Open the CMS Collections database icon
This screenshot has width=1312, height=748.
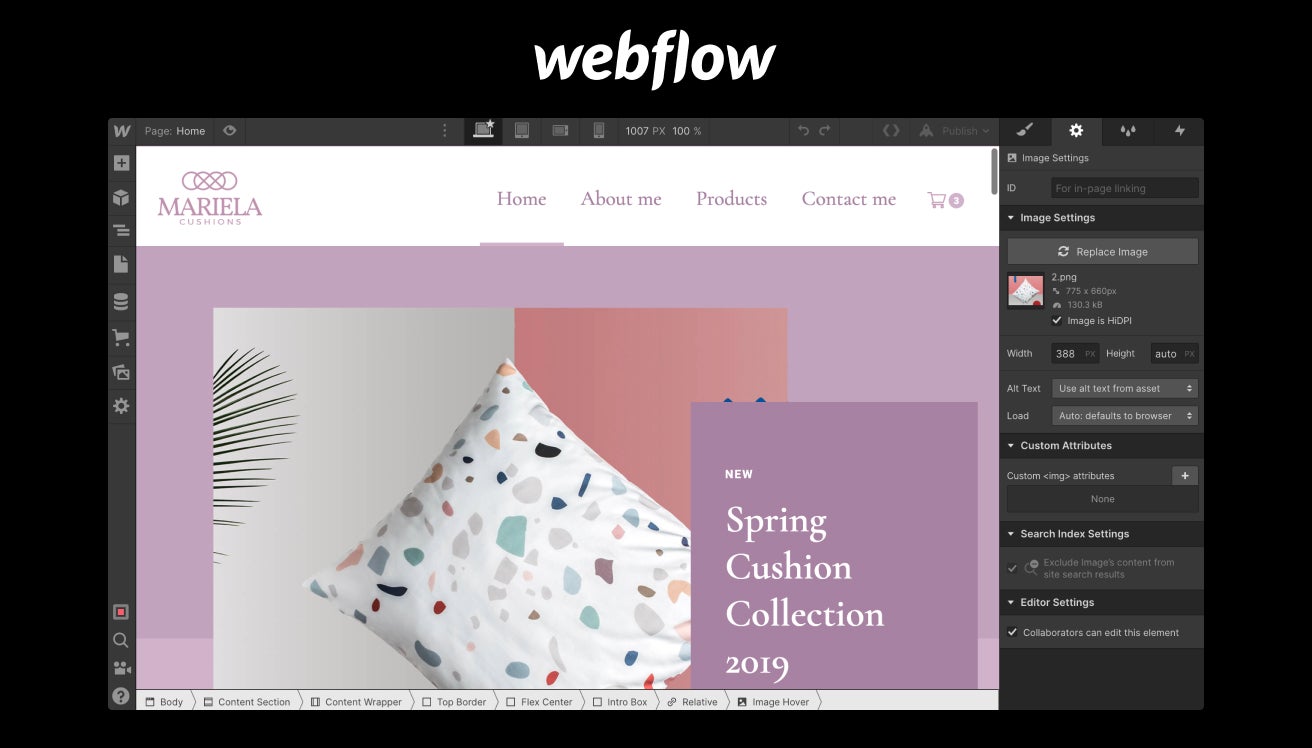[121, 302]
